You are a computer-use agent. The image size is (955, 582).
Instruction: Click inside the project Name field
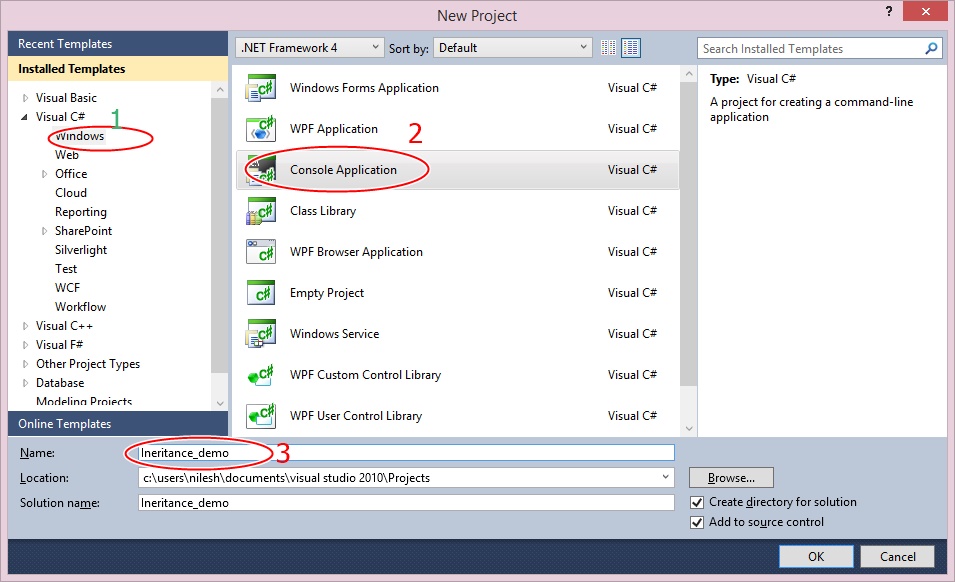coord(400,452)
